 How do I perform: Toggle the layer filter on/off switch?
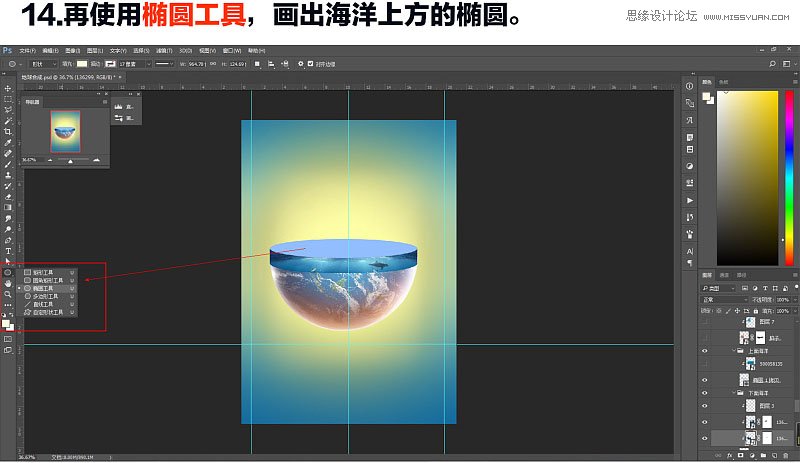796,288
